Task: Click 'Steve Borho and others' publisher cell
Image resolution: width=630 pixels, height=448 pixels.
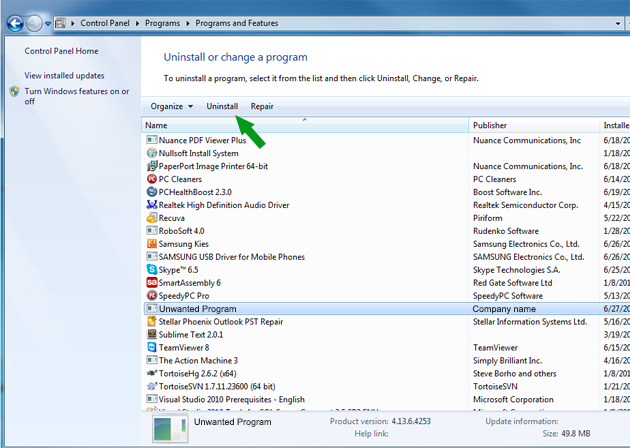Action: pyautogui.click(x=514, y=373)
